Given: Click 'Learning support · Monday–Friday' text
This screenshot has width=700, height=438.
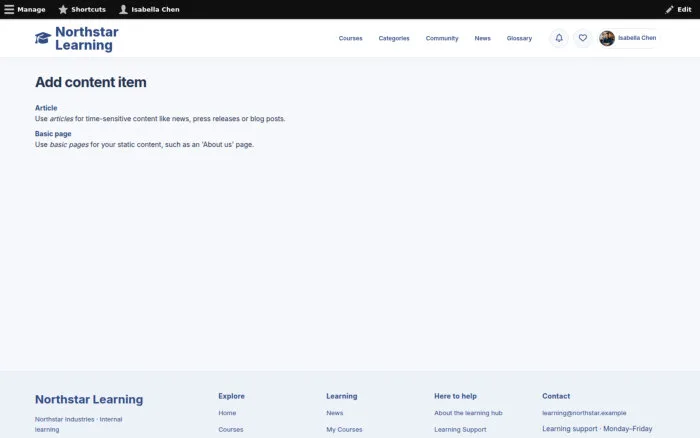Looking at the screenshot, I should point(597,429).
